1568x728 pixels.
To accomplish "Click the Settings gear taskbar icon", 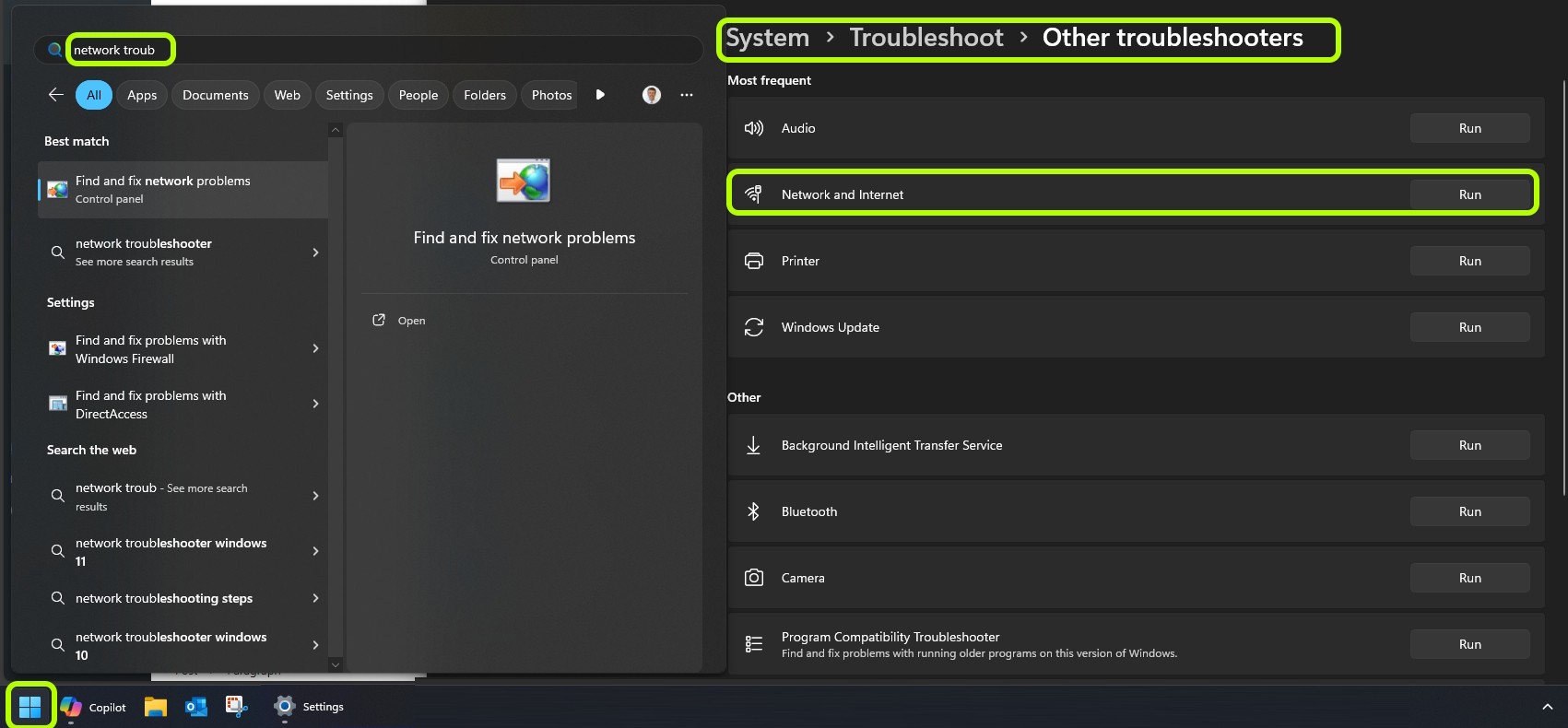I will tap(285, 707).
